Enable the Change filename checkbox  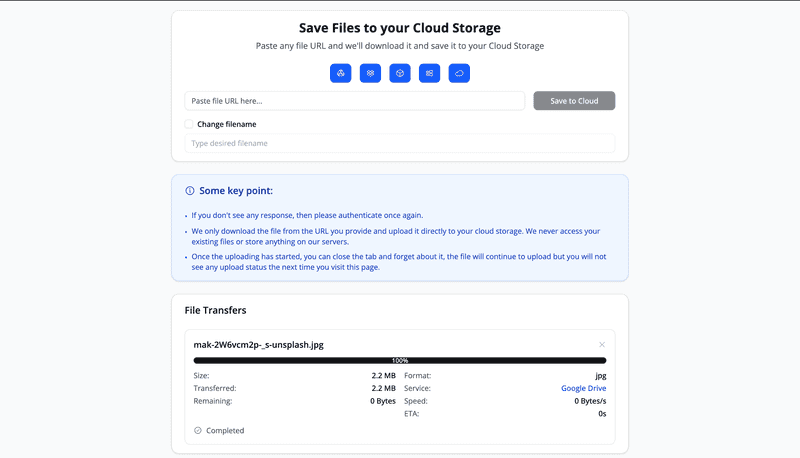(x=189, y=124)
